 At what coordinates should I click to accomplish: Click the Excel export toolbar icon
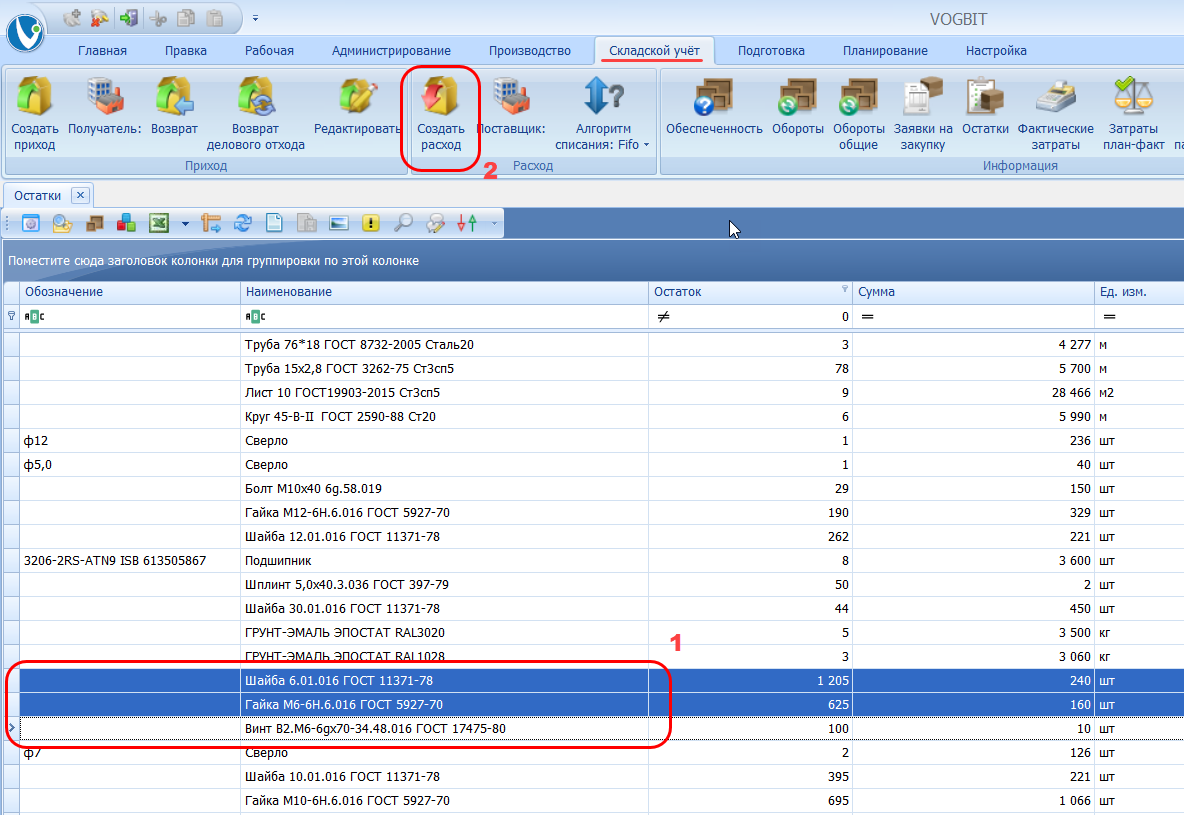point(158,224)
